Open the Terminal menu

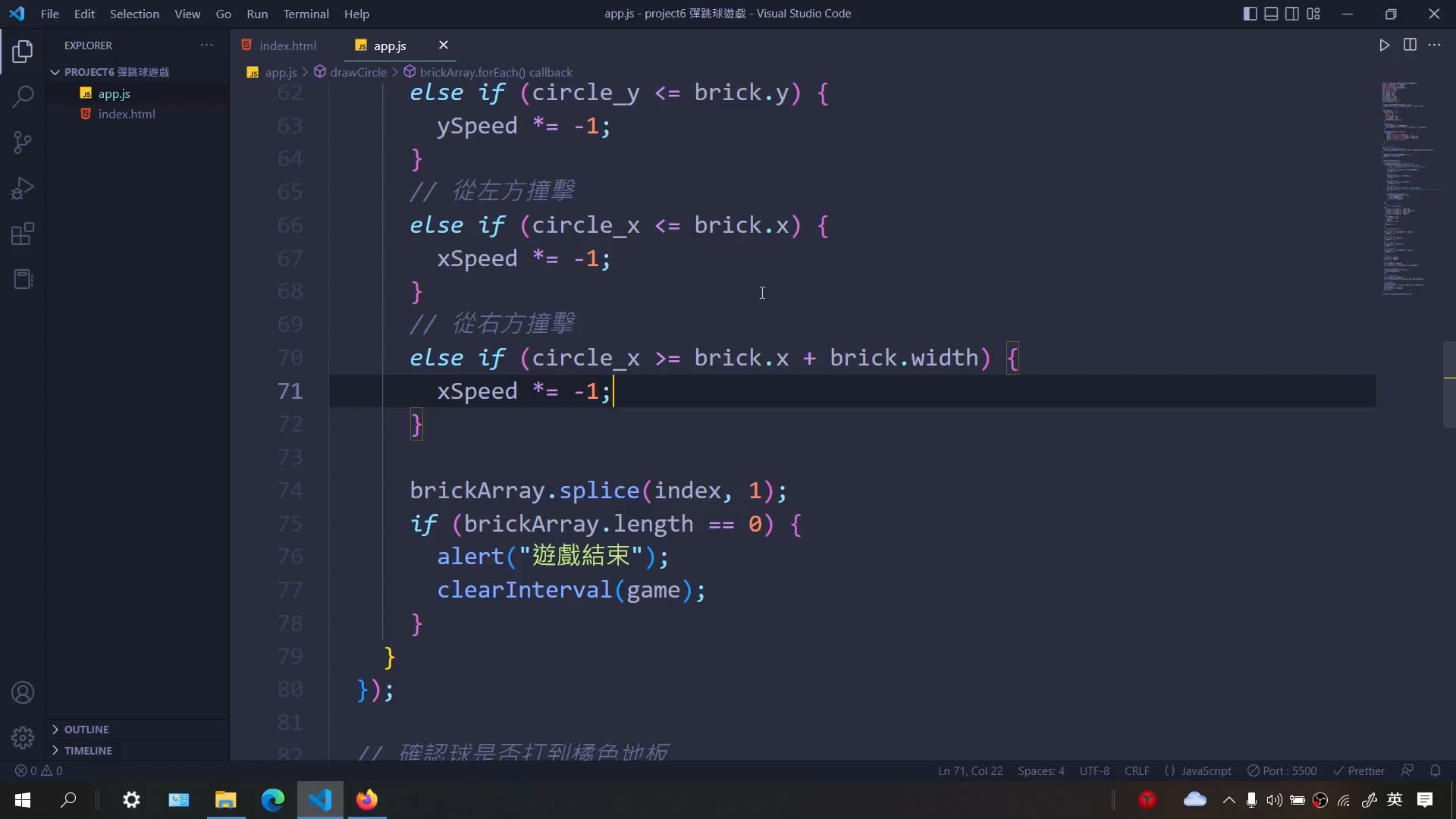306,14
